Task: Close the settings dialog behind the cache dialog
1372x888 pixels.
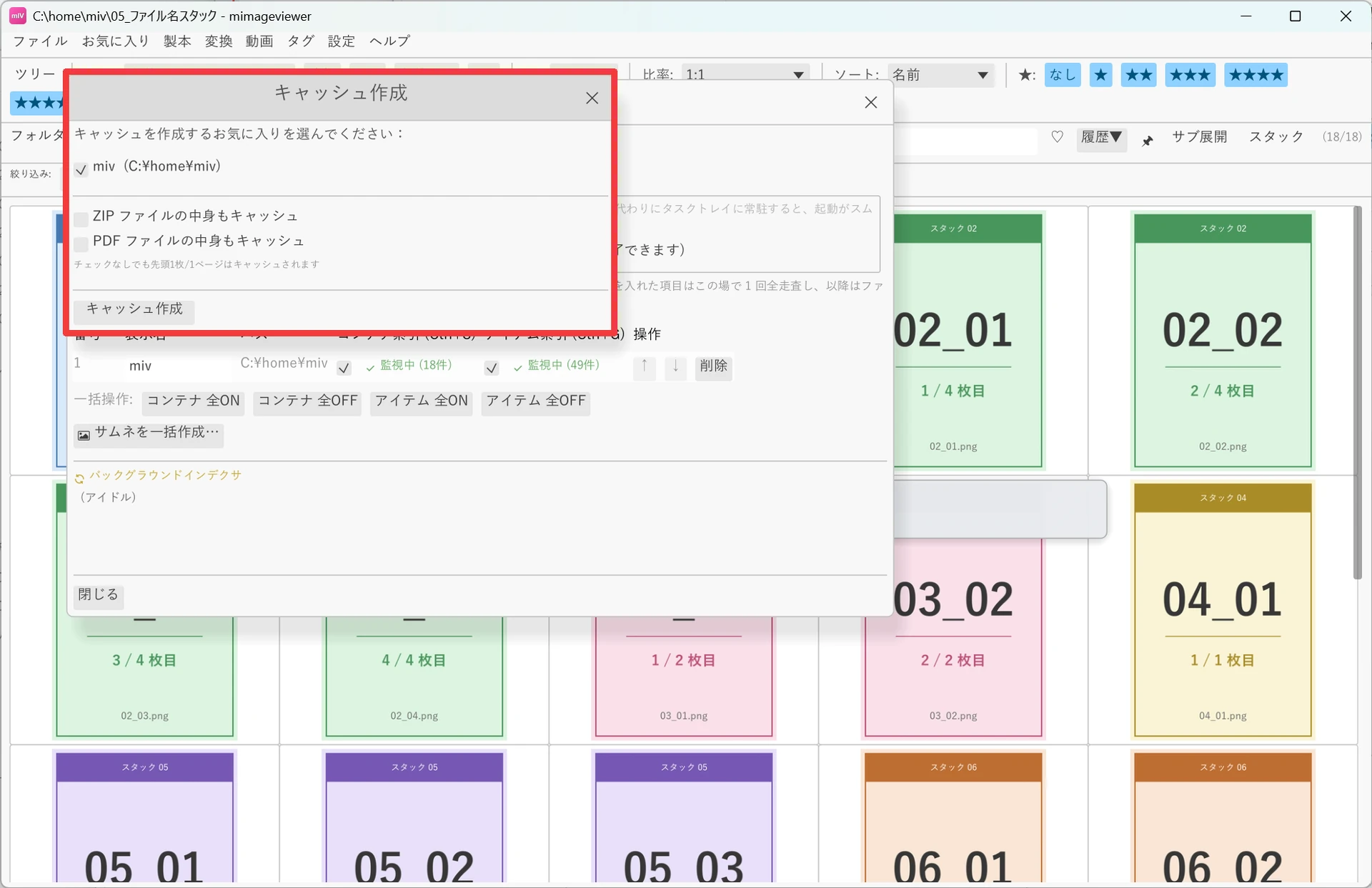Action: 870,103
